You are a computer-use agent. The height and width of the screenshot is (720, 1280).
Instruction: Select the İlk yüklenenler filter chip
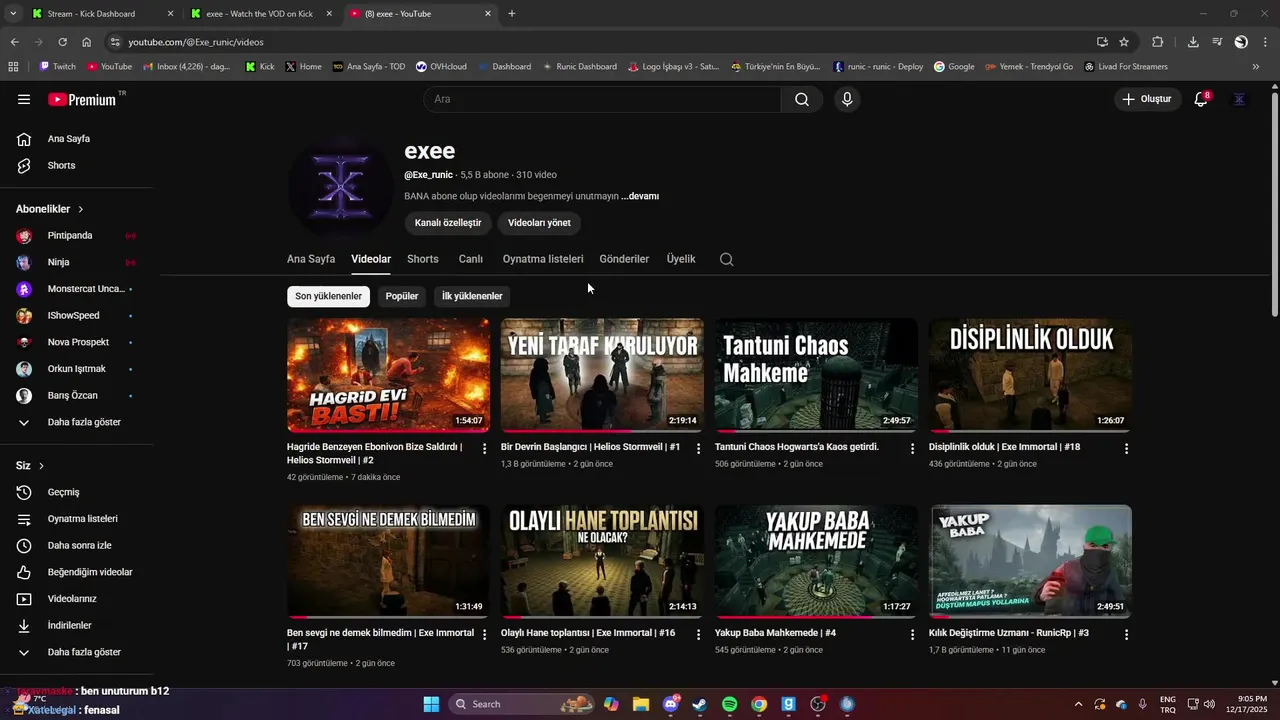[x=472, y=296]
